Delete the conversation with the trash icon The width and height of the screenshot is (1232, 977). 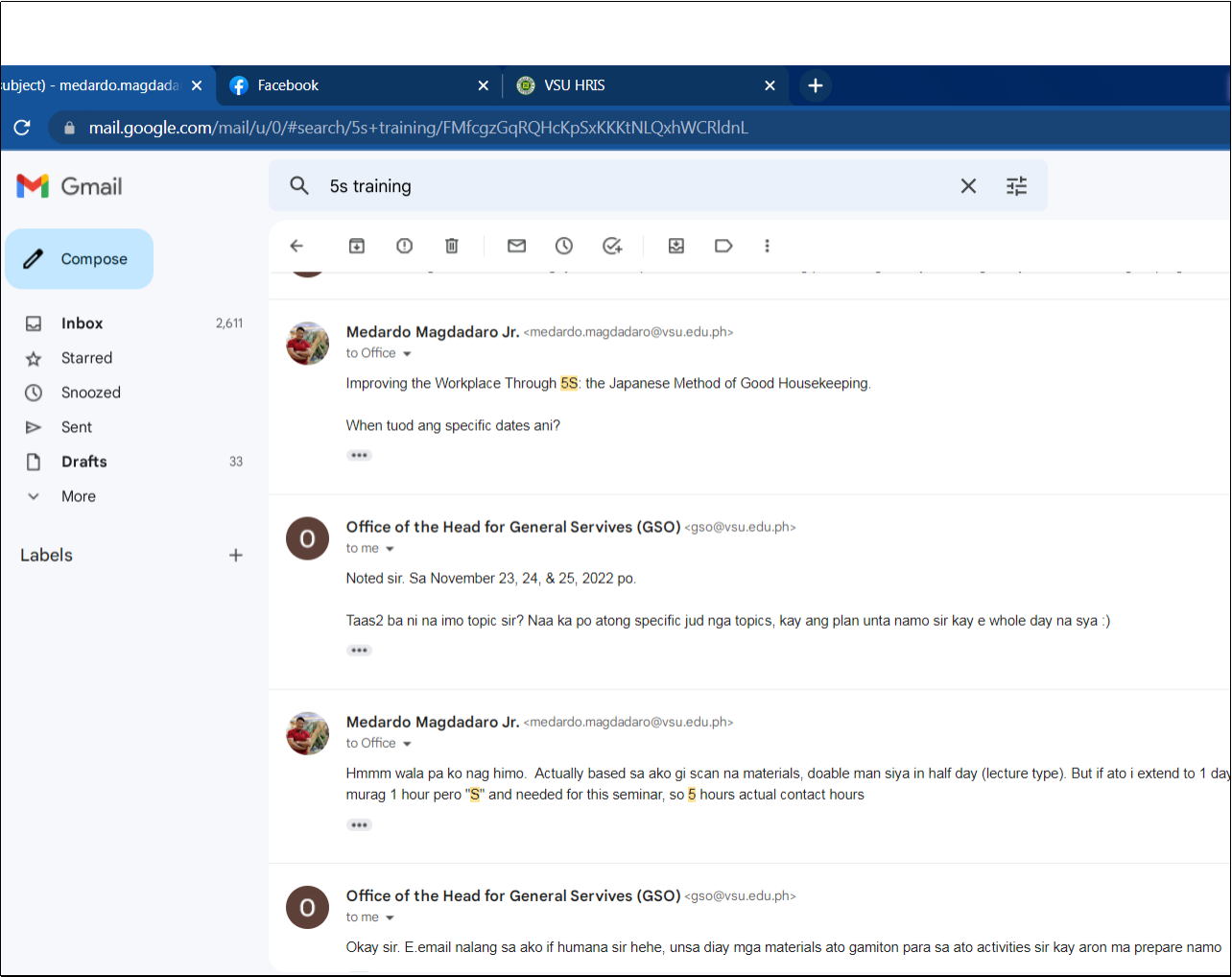point(452,246)
